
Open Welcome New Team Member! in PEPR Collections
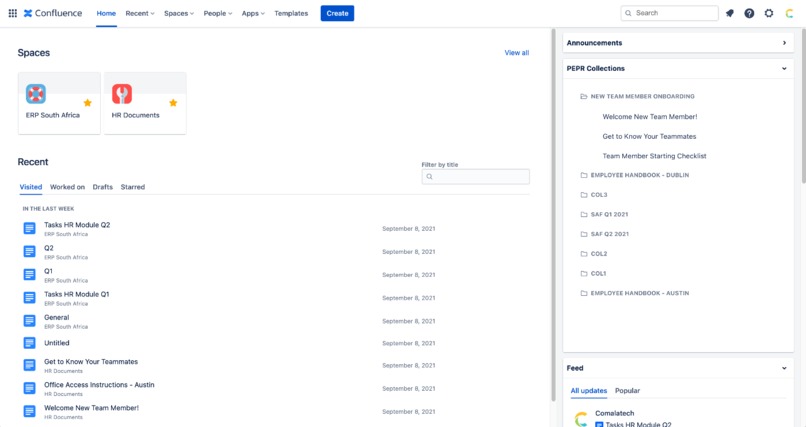650,117
